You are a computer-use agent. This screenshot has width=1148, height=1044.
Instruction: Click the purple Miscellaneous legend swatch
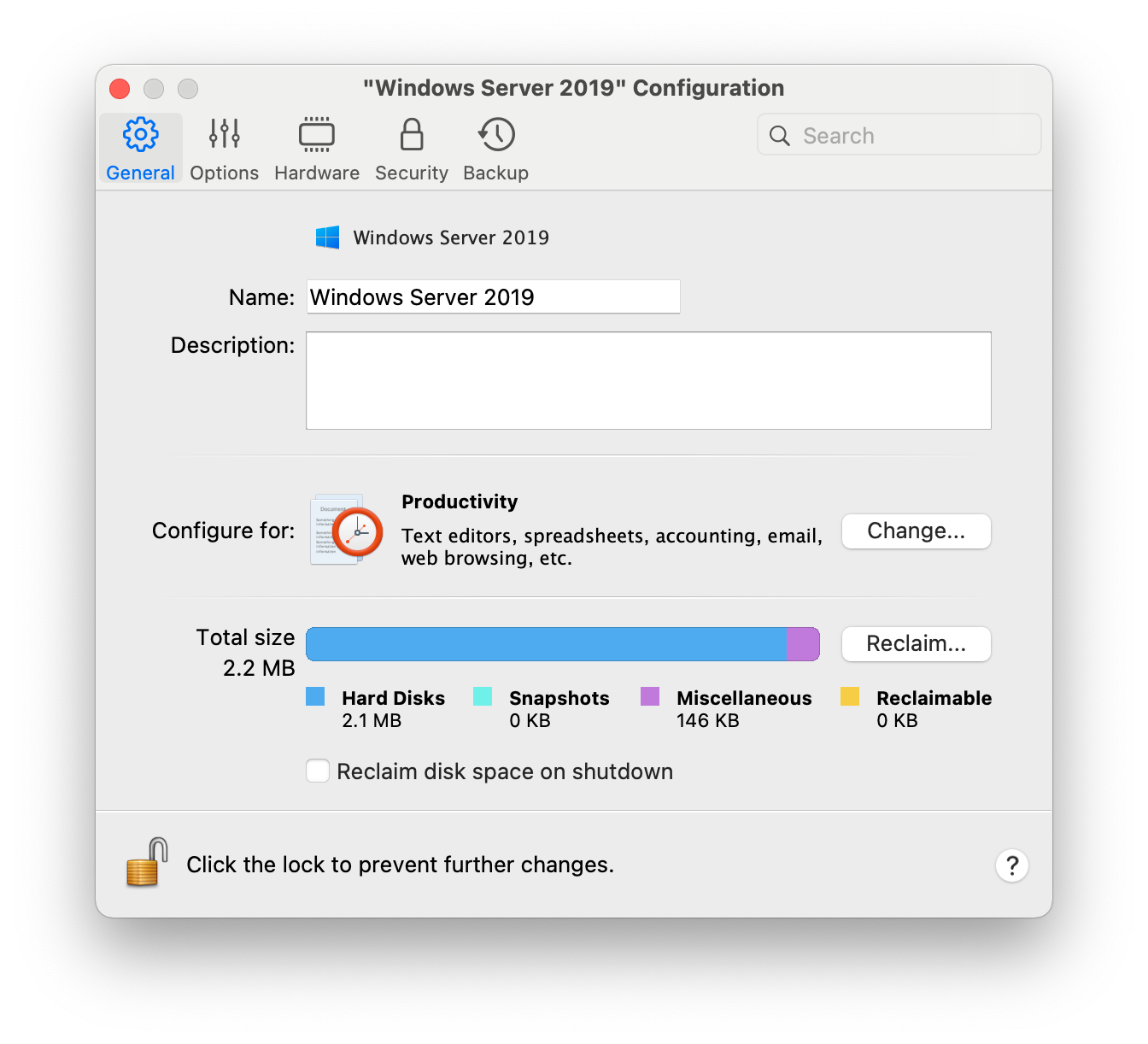pos(650,697)
